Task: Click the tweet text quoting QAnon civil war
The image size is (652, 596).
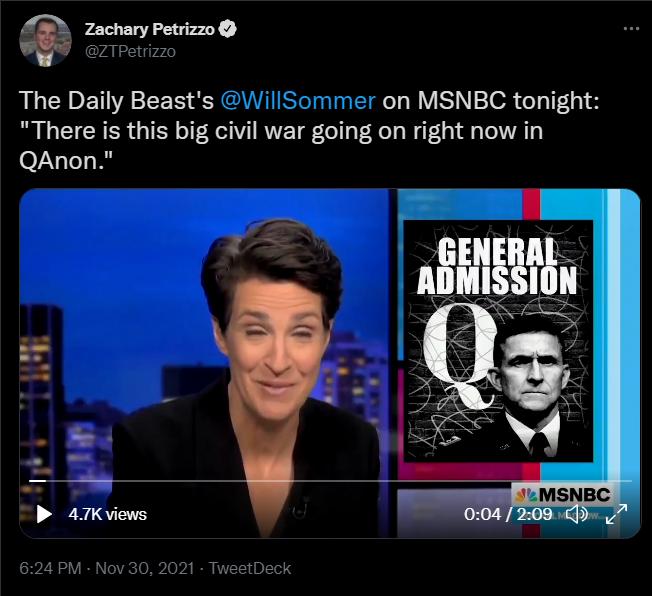Action: click(309, 131)
